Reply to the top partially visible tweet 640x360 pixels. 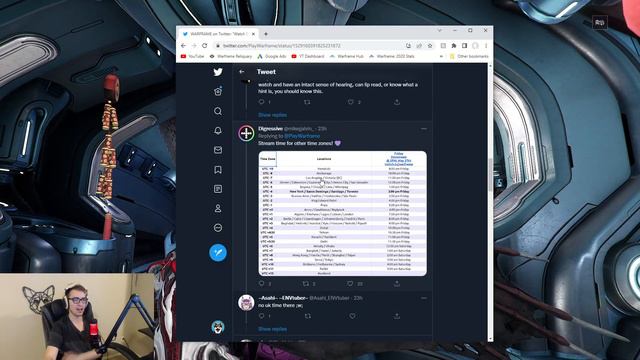tap(262, 102)
